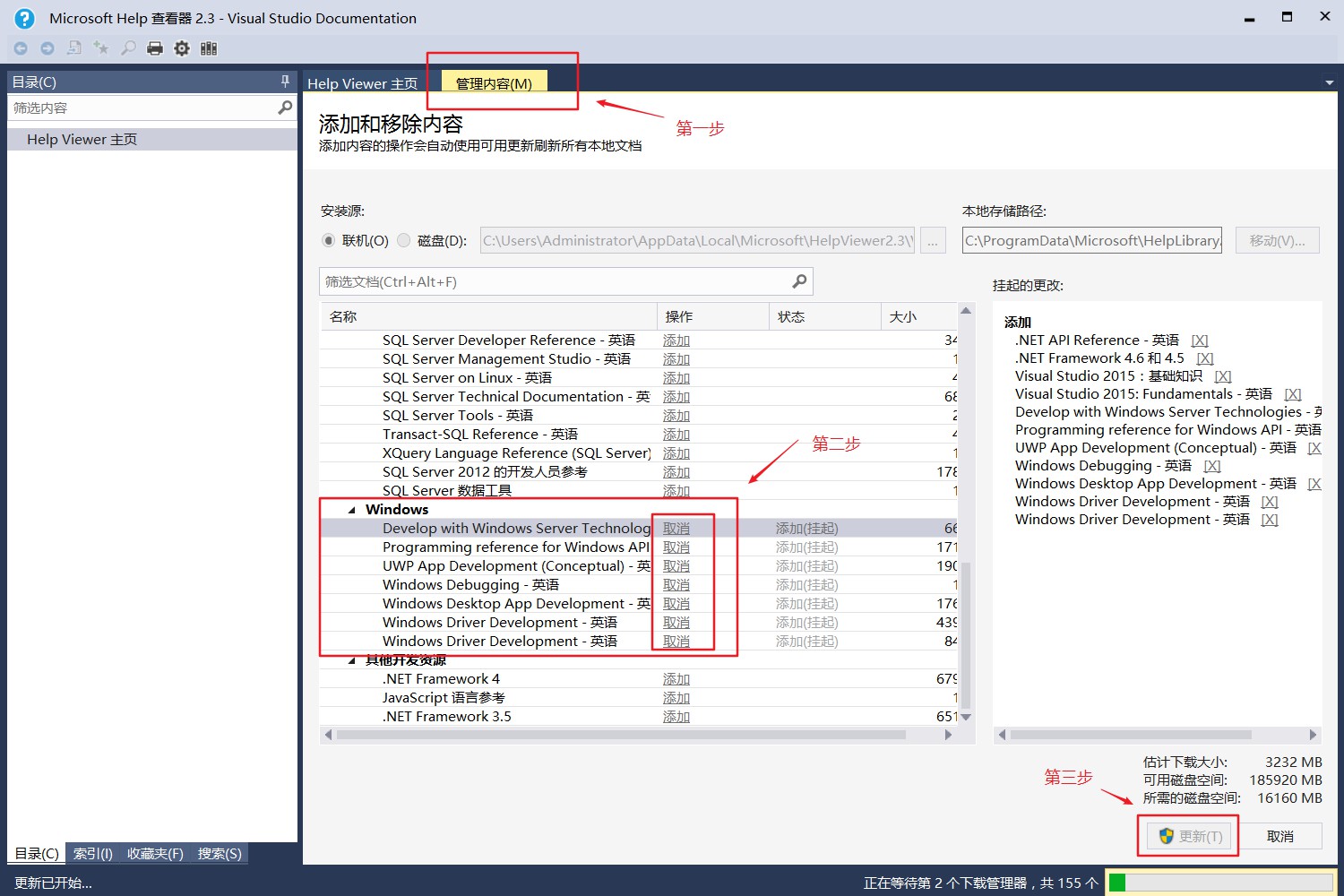This screenshot has width=1344, height=896.
Task: Click the back navigation arrow
Action: point(21,47)
